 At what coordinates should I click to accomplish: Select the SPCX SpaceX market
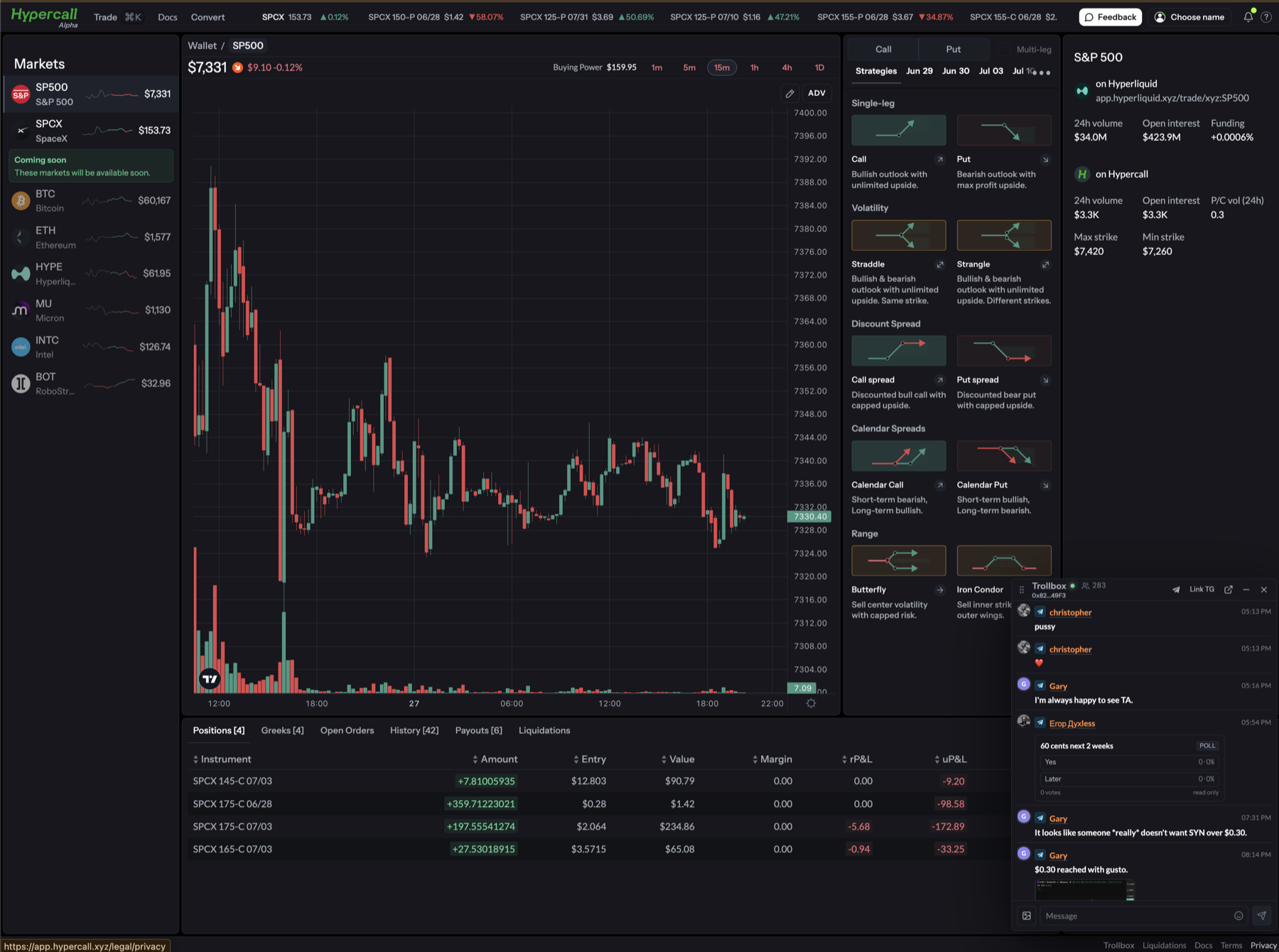click(x=91, y=131)
